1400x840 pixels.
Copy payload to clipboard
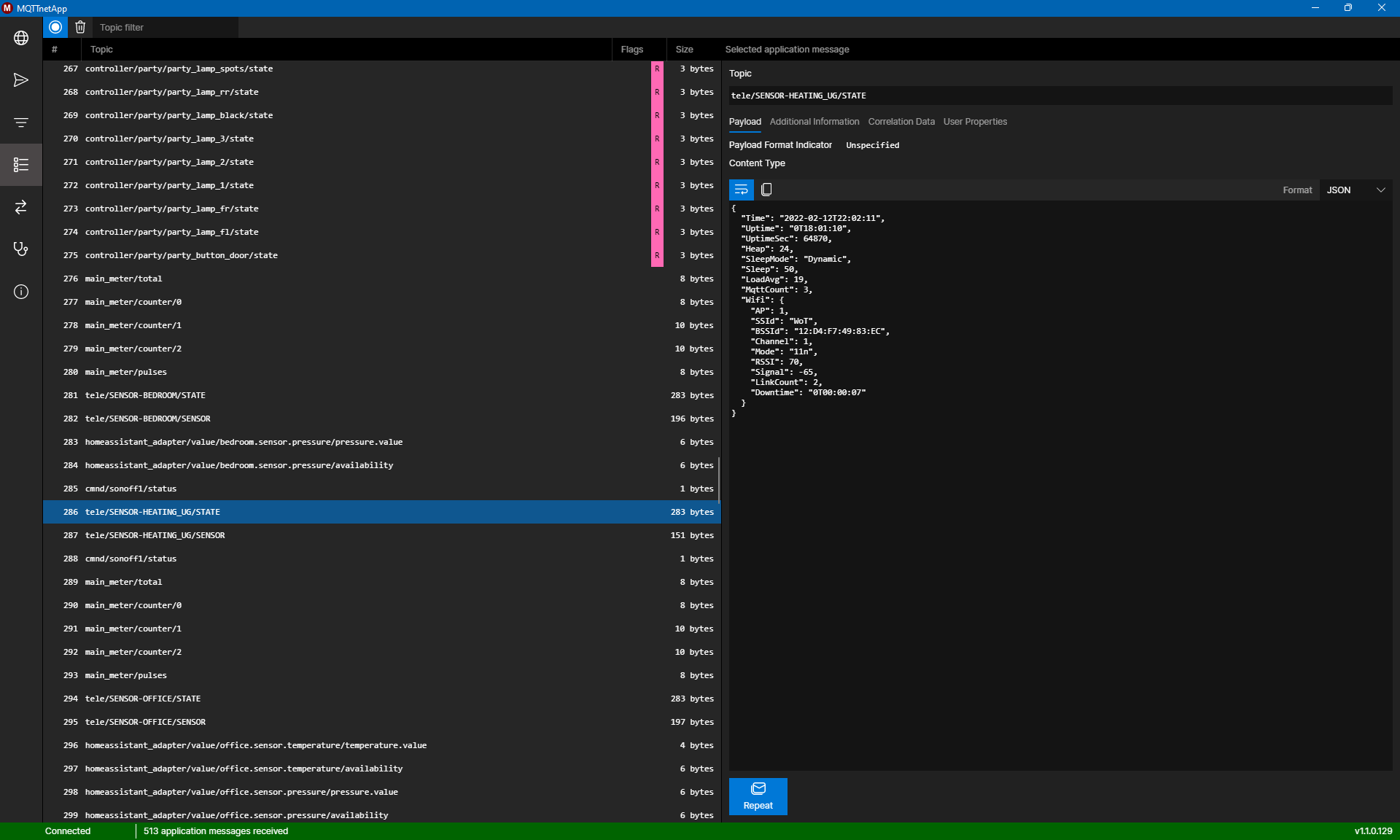[766, 190]
